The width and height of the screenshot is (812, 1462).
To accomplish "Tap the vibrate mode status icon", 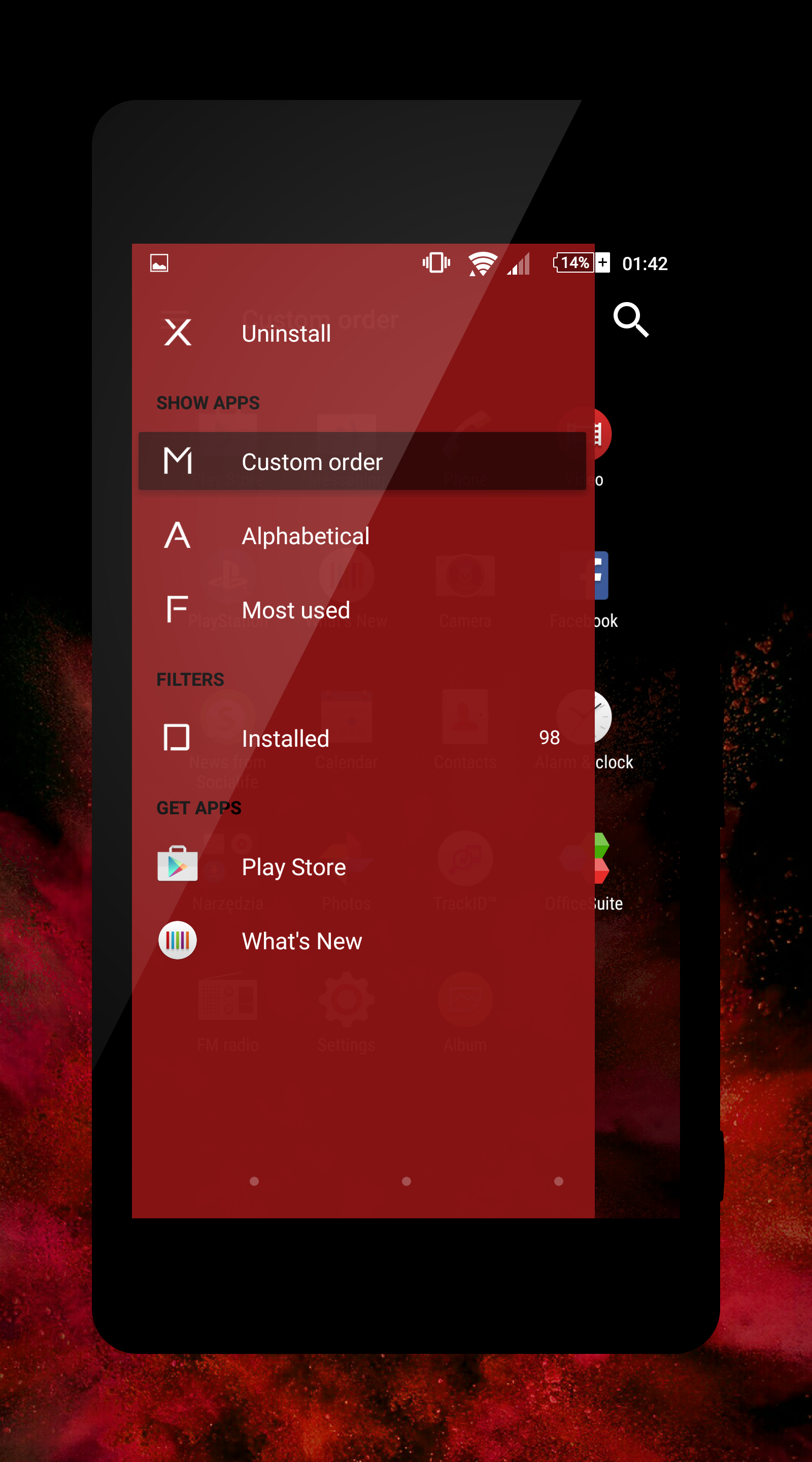I will point(436,263).
